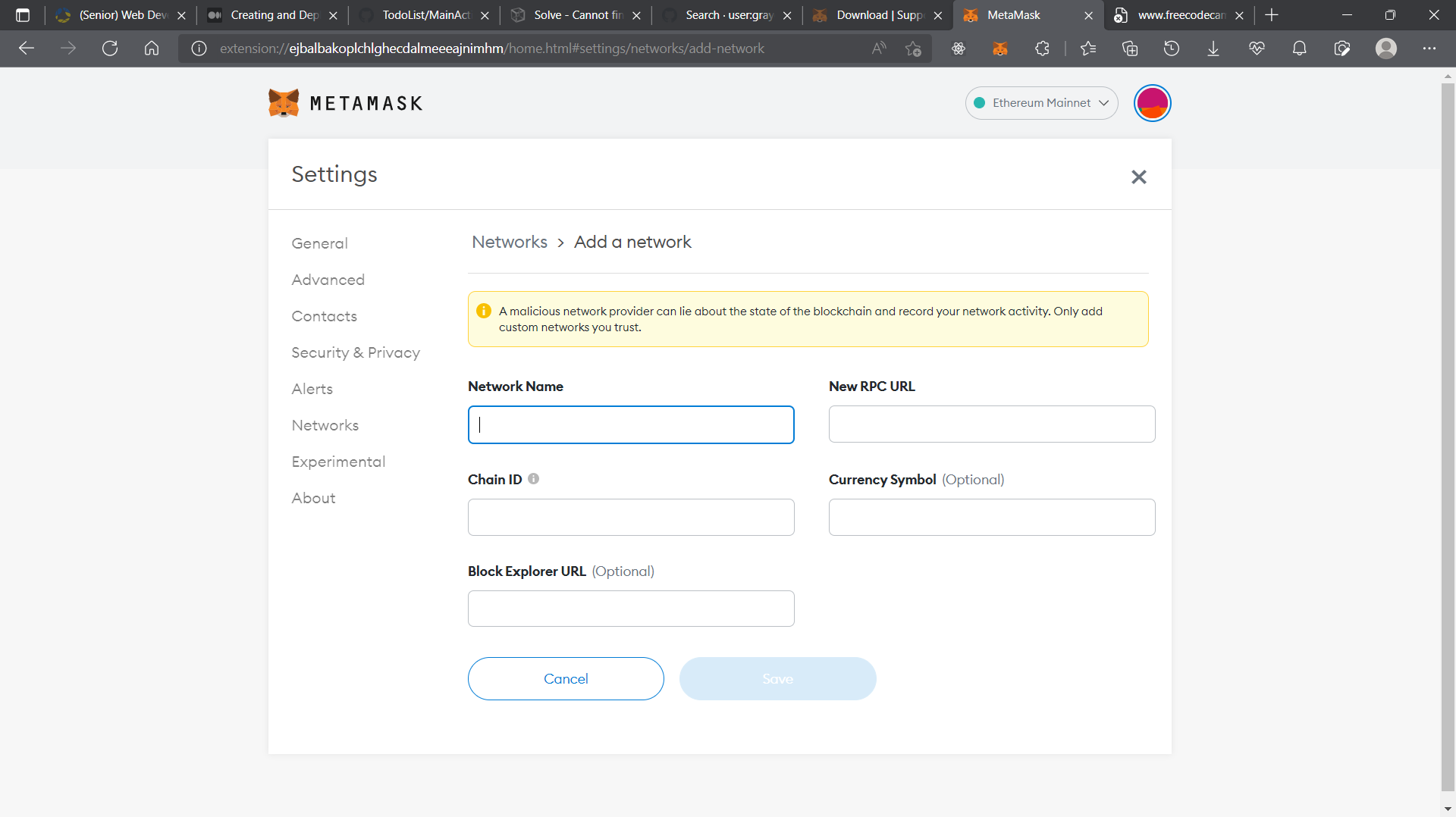Viewport: 1456px width, 817px height.
Task: Open the browser home page
Action: [x=152, y=49]
